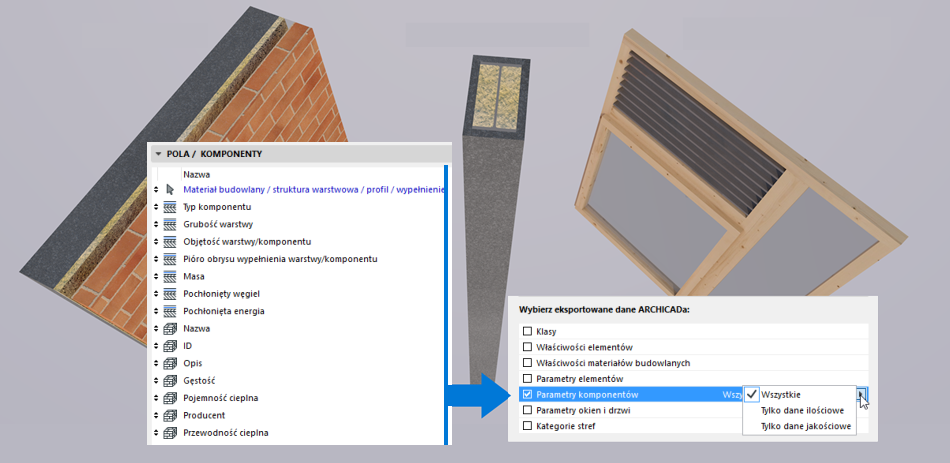Click the material icon beside Nazwa row
Viewport: 950px width, 463px height.
click(170, 328)
